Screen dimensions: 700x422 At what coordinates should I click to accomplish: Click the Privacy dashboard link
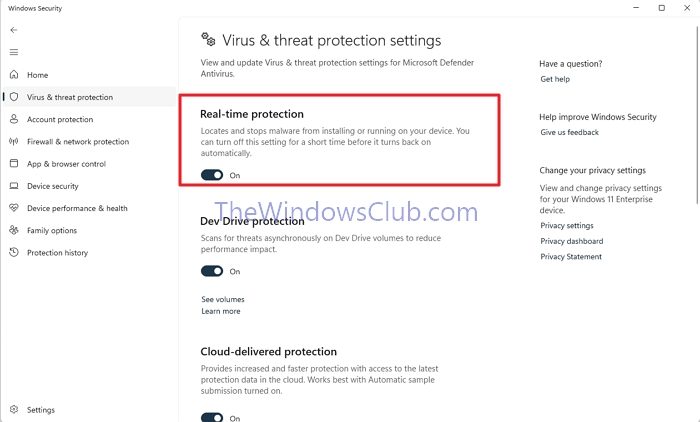coord(571,241)
